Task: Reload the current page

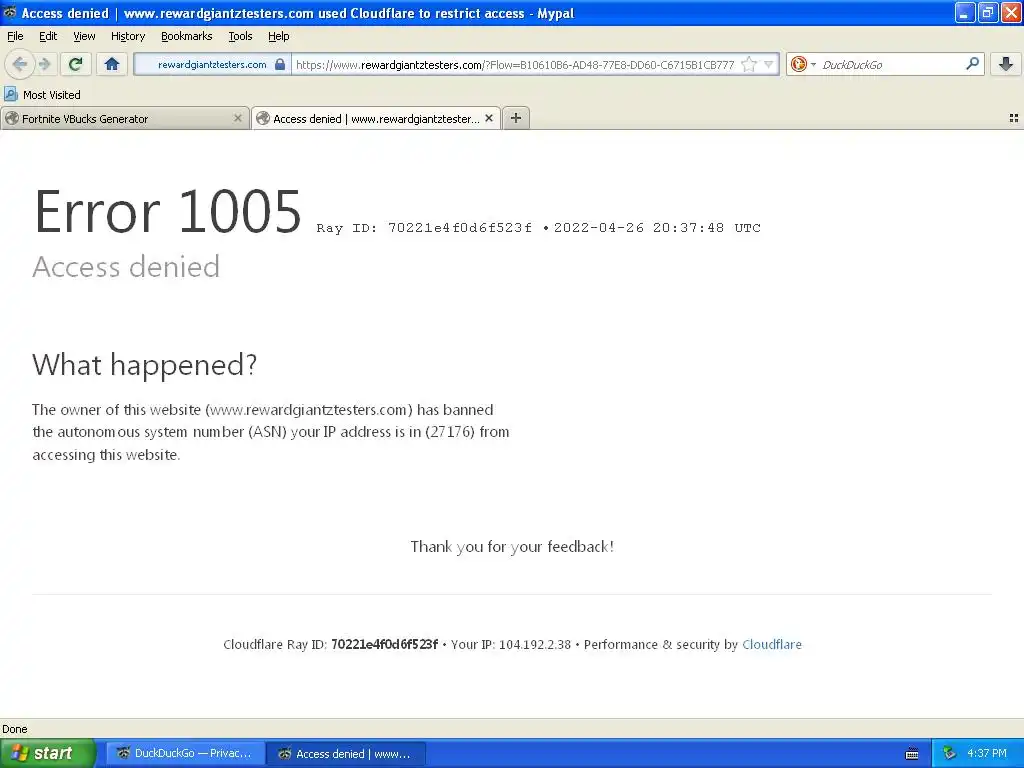Action: coord(75,64)
